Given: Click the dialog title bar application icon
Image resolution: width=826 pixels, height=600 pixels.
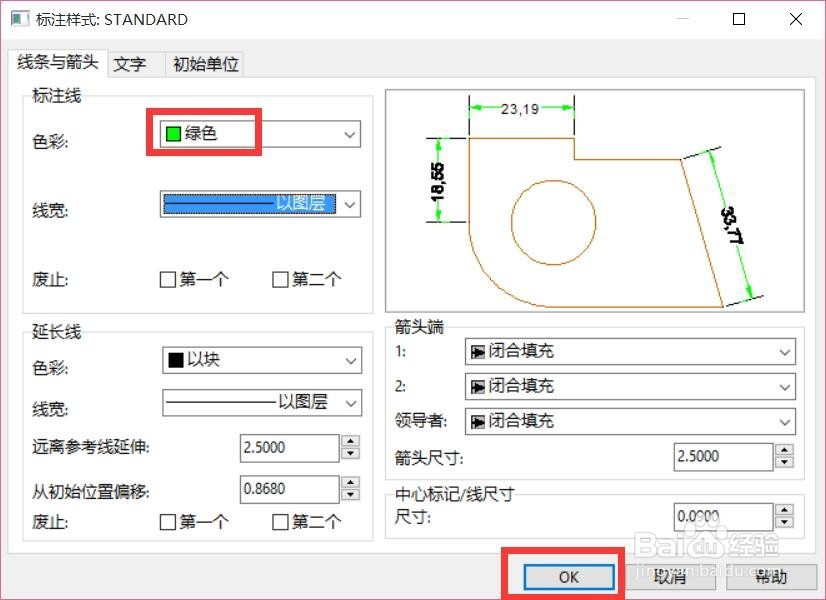Looking at the screenshot, I should [x=19, y=18].
